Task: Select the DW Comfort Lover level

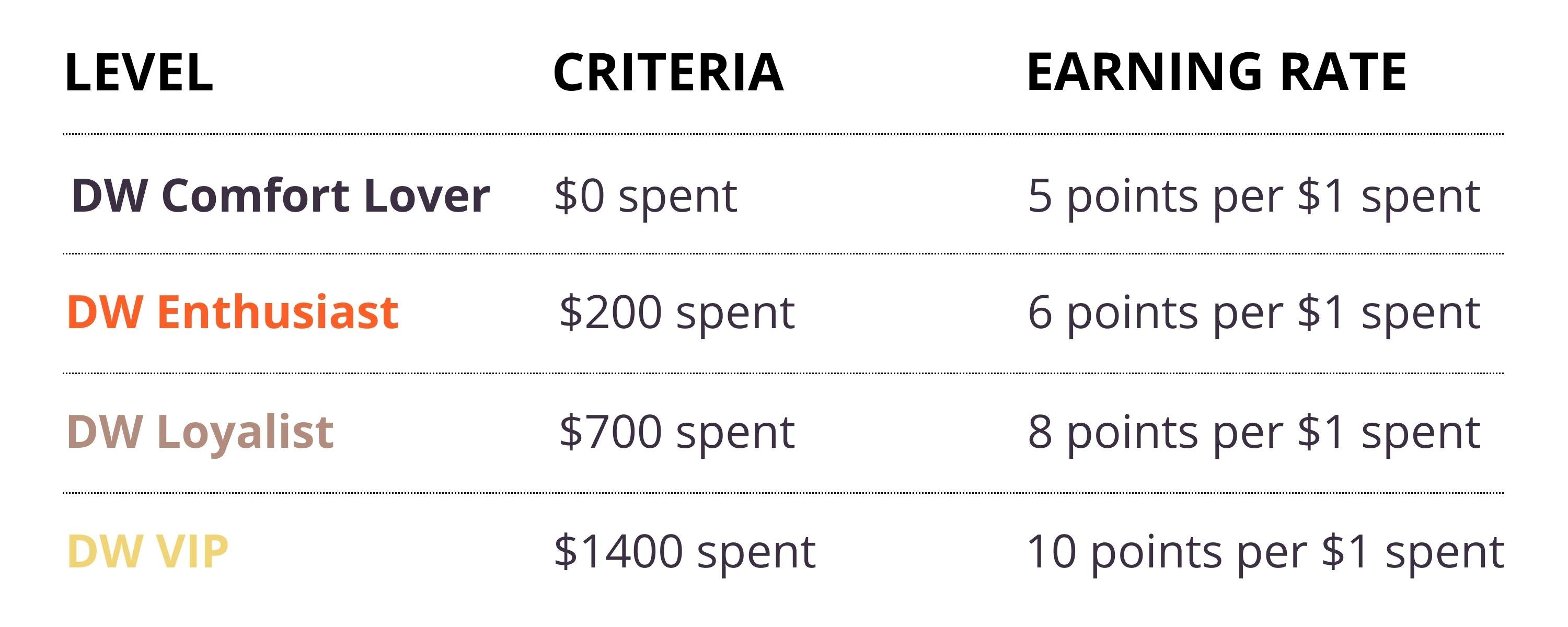Action: (280, 196)
